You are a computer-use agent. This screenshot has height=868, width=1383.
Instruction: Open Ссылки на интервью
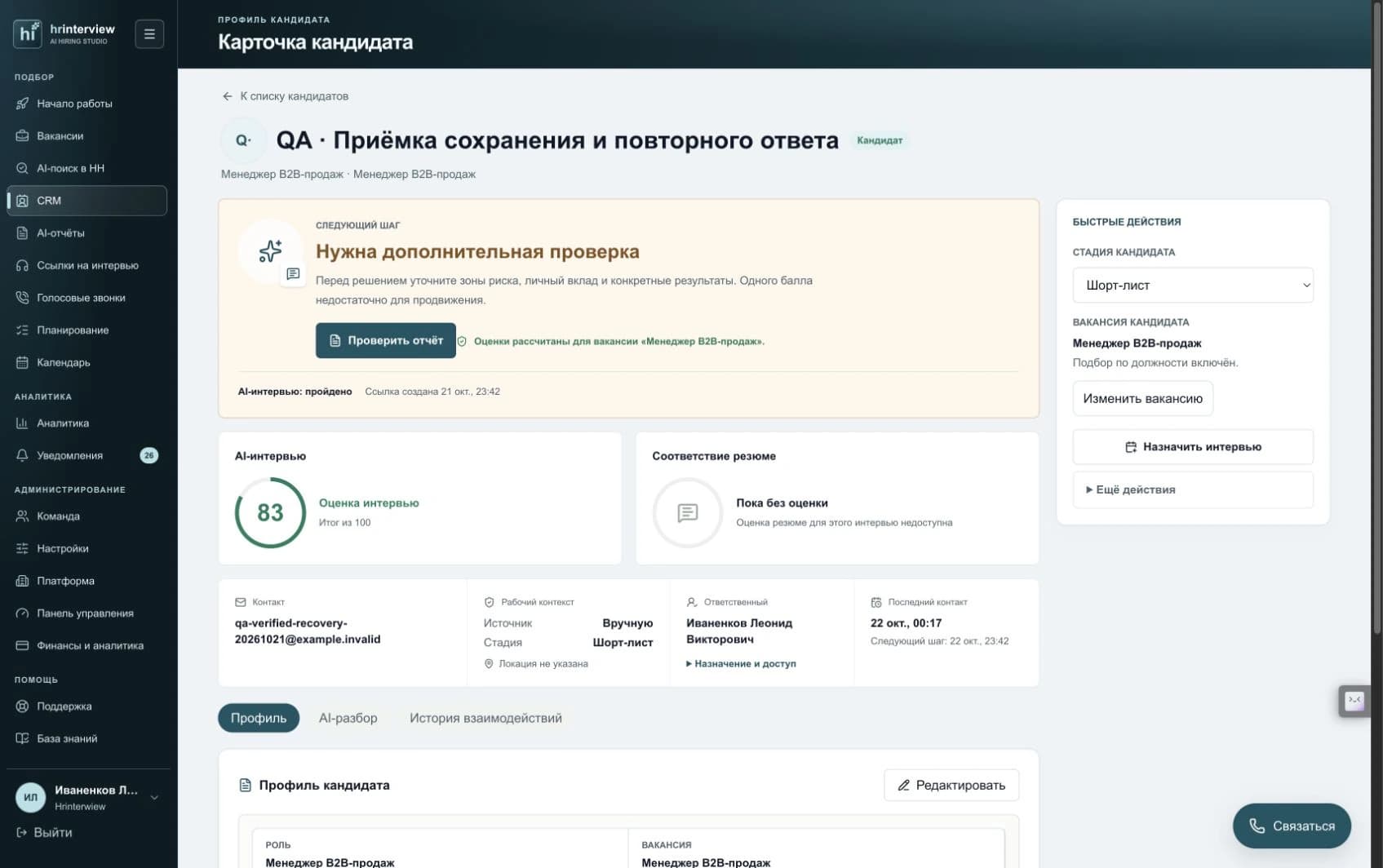86,265
